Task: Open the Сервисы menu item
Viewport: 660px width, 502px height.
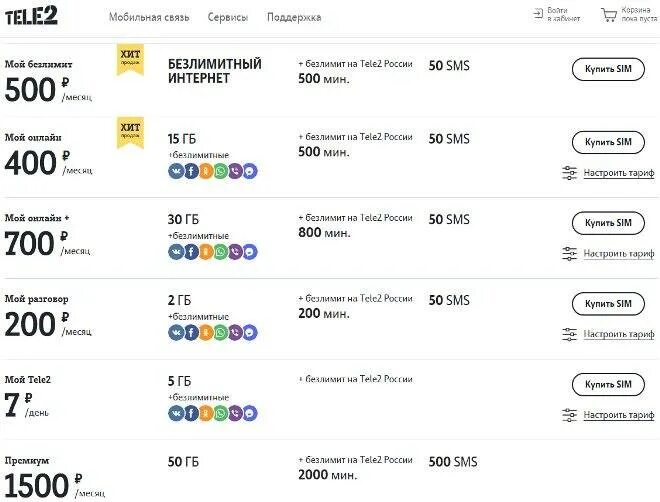Action: point(229,18)
